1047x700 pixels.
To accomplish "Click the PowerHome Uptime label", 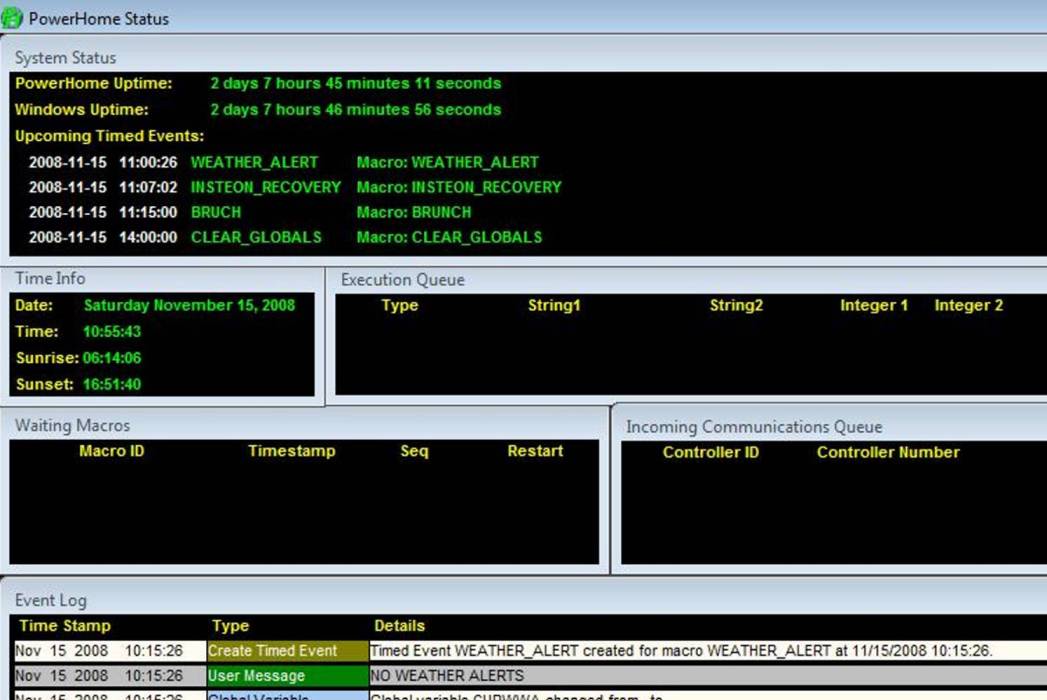I will pyautogui.click(x=93, y=83).
